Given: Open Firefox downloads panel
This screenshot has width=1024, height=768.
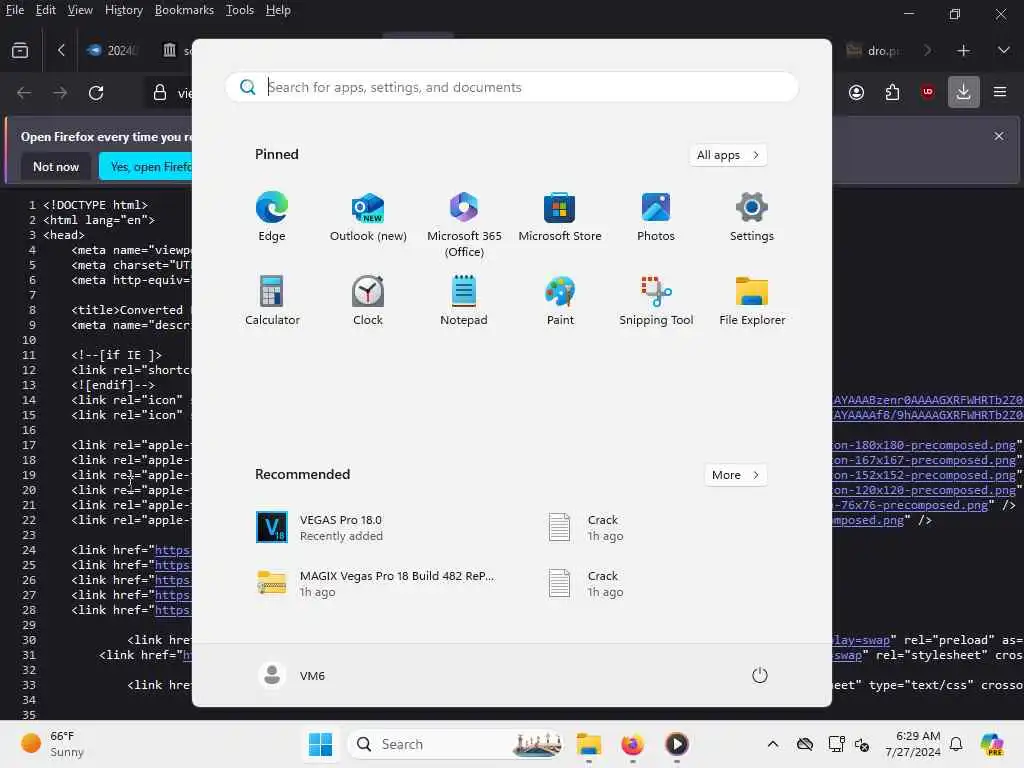Looking at the screenshot, I should (963, 92).
